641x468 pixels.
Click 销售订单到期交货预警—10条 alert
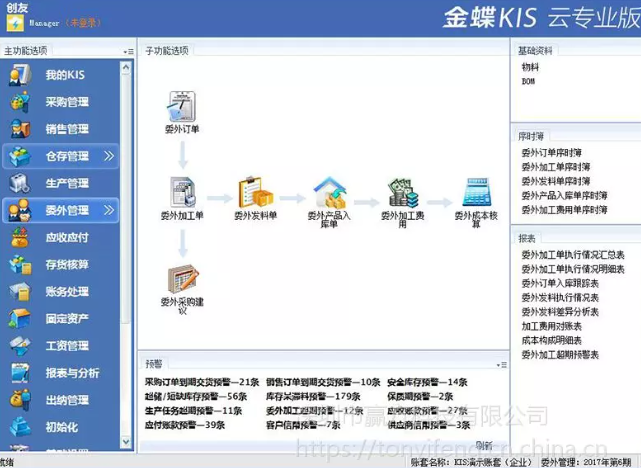point(323,383)
